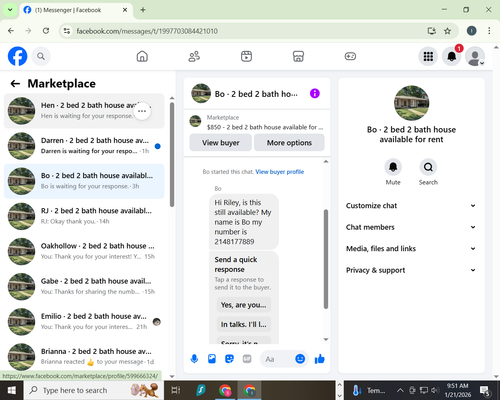Open the Windows notification center icon
Image resolution: width=500 pixels, height=400 pixels.
click(x=485, y=390)
